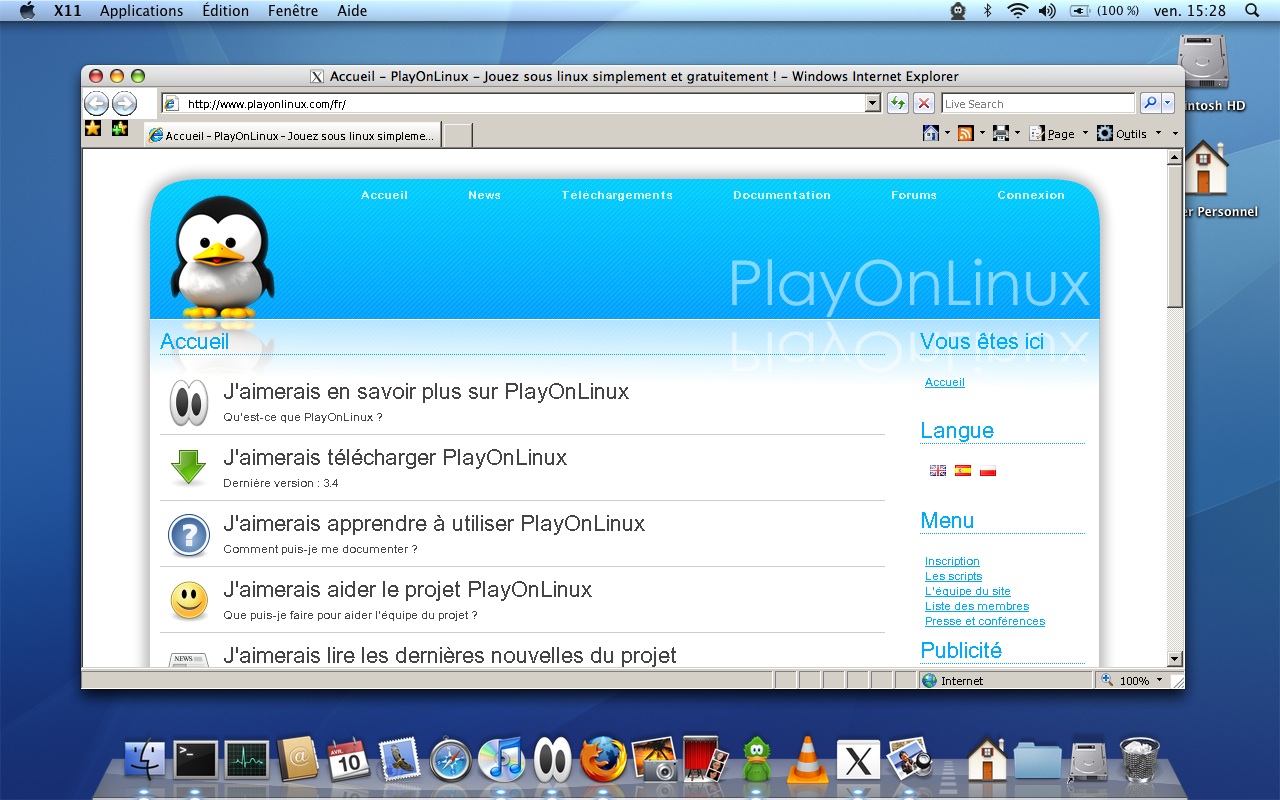Expand the Home button dropdown arrow

pyautogui.click(x=947, y=133)
